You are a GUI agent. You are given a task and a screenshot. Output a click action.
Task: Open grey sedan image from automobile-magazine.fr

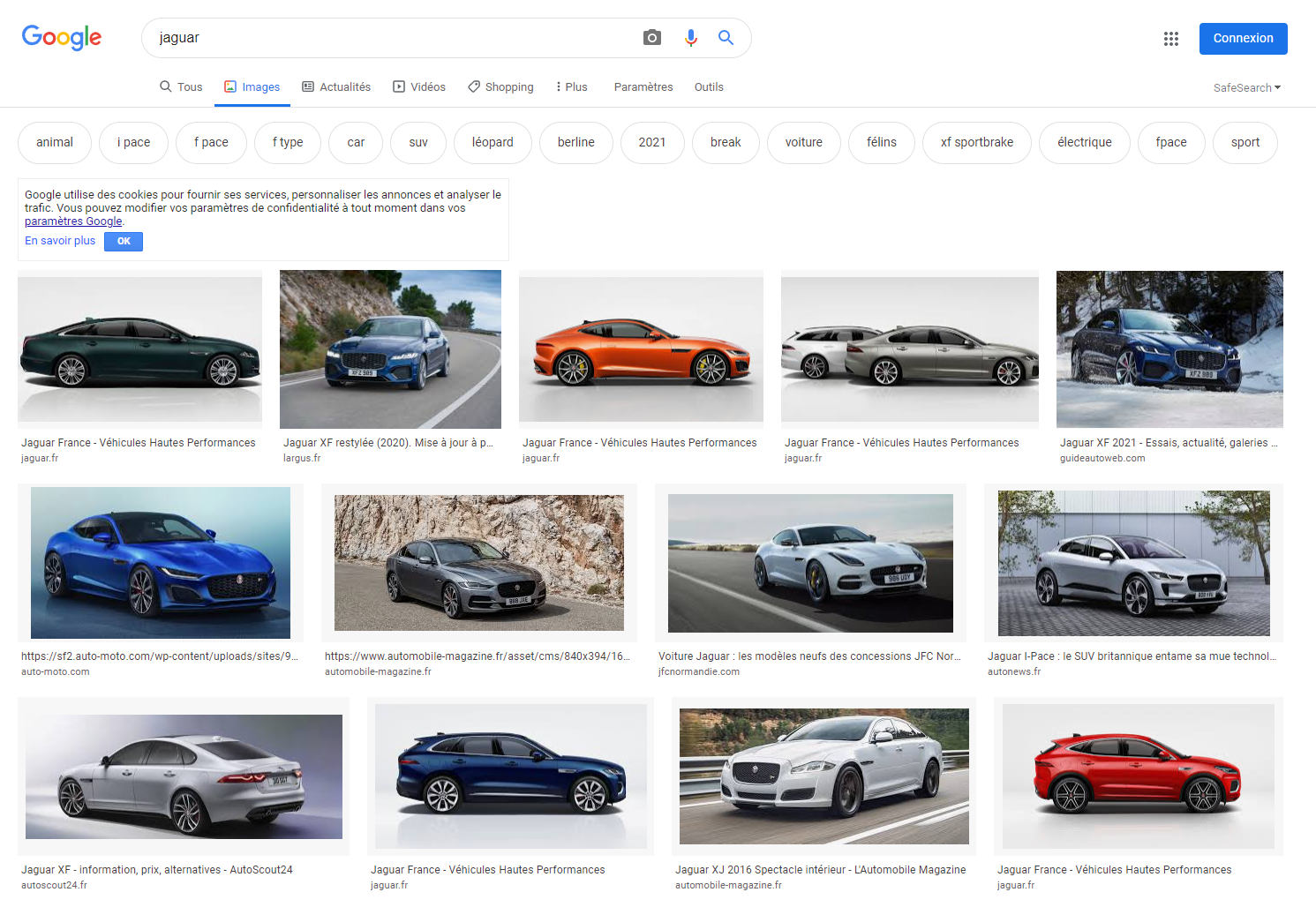coord(479,563)
